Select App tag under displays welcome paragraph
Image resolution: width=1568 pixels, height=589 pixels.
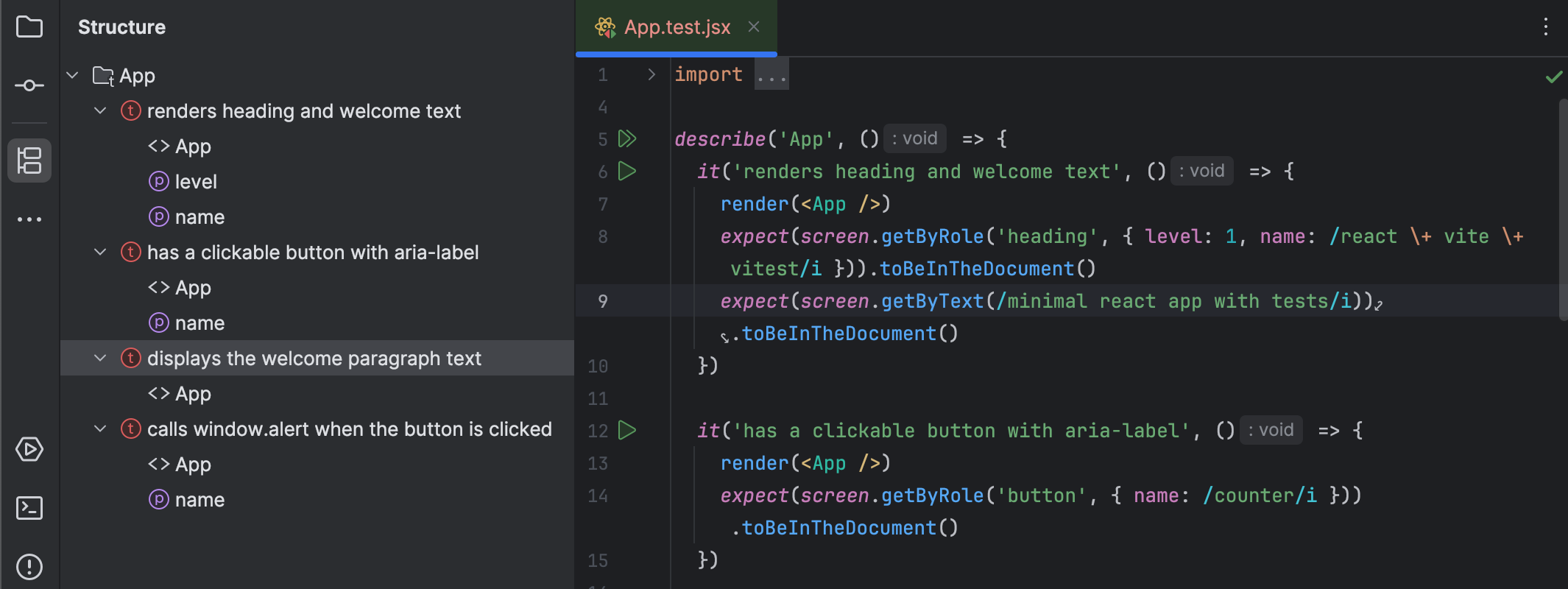193,394
